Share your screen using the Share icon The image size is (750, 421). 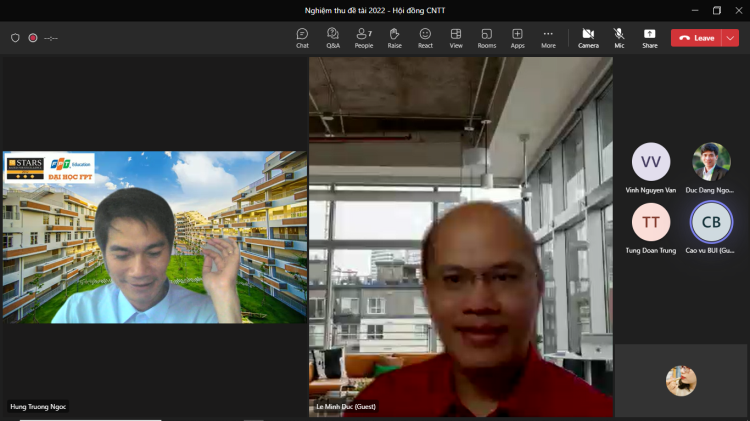(650, 38)
